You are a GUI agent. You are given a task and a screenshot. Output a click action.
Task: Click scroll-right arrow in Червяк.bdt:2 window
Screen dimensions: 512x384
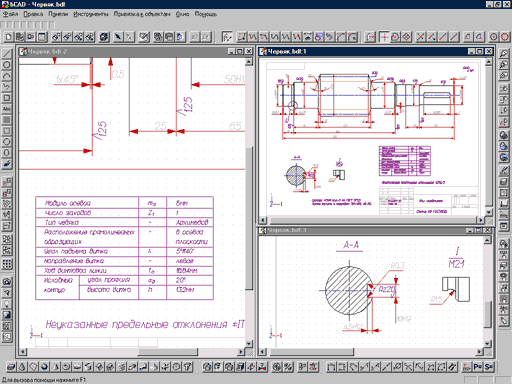[241, 351]
